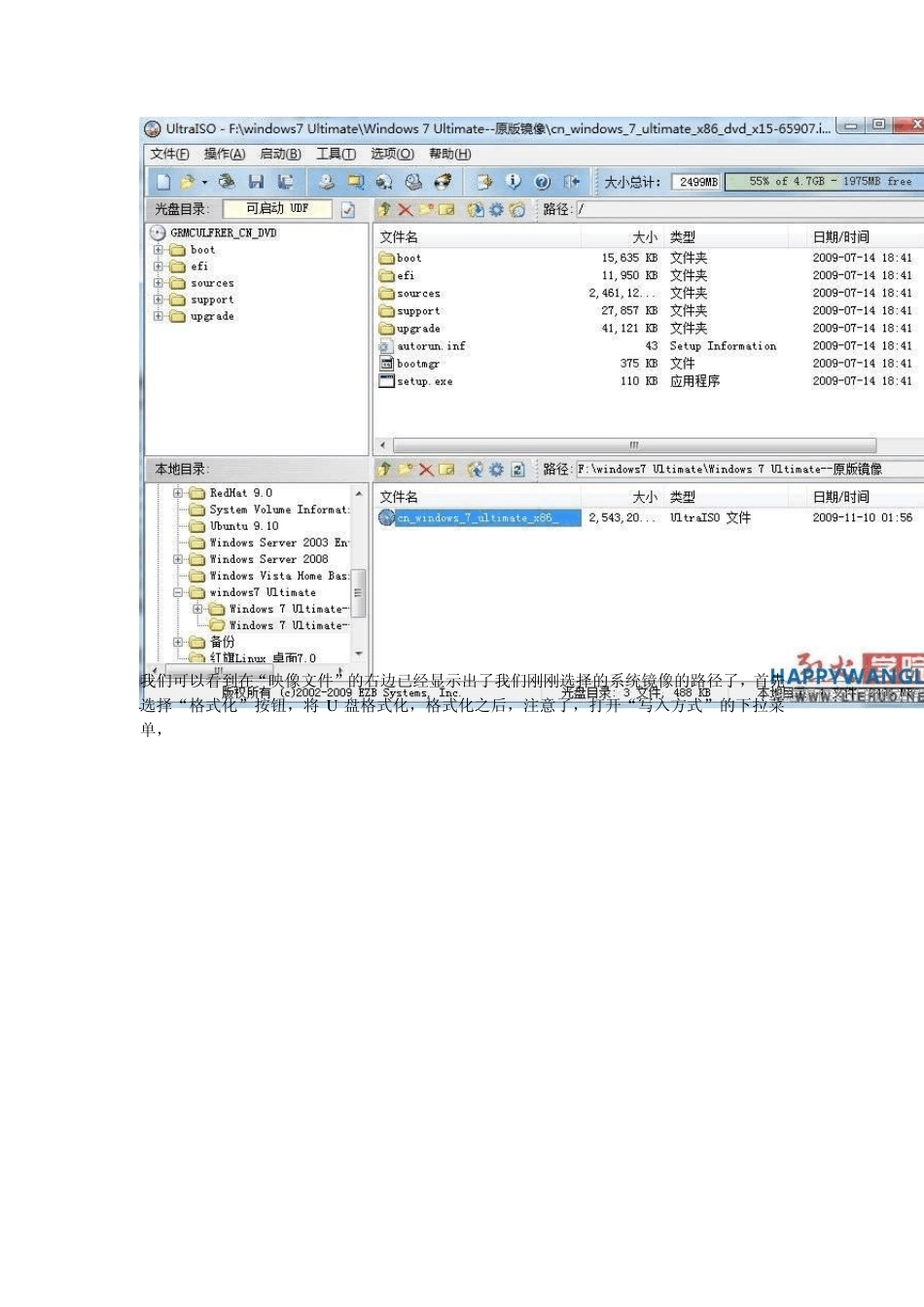This screenshot has height=1307, width=924.
Task: Open the 选项(O) menu
Action: click(x=392, y=154)
